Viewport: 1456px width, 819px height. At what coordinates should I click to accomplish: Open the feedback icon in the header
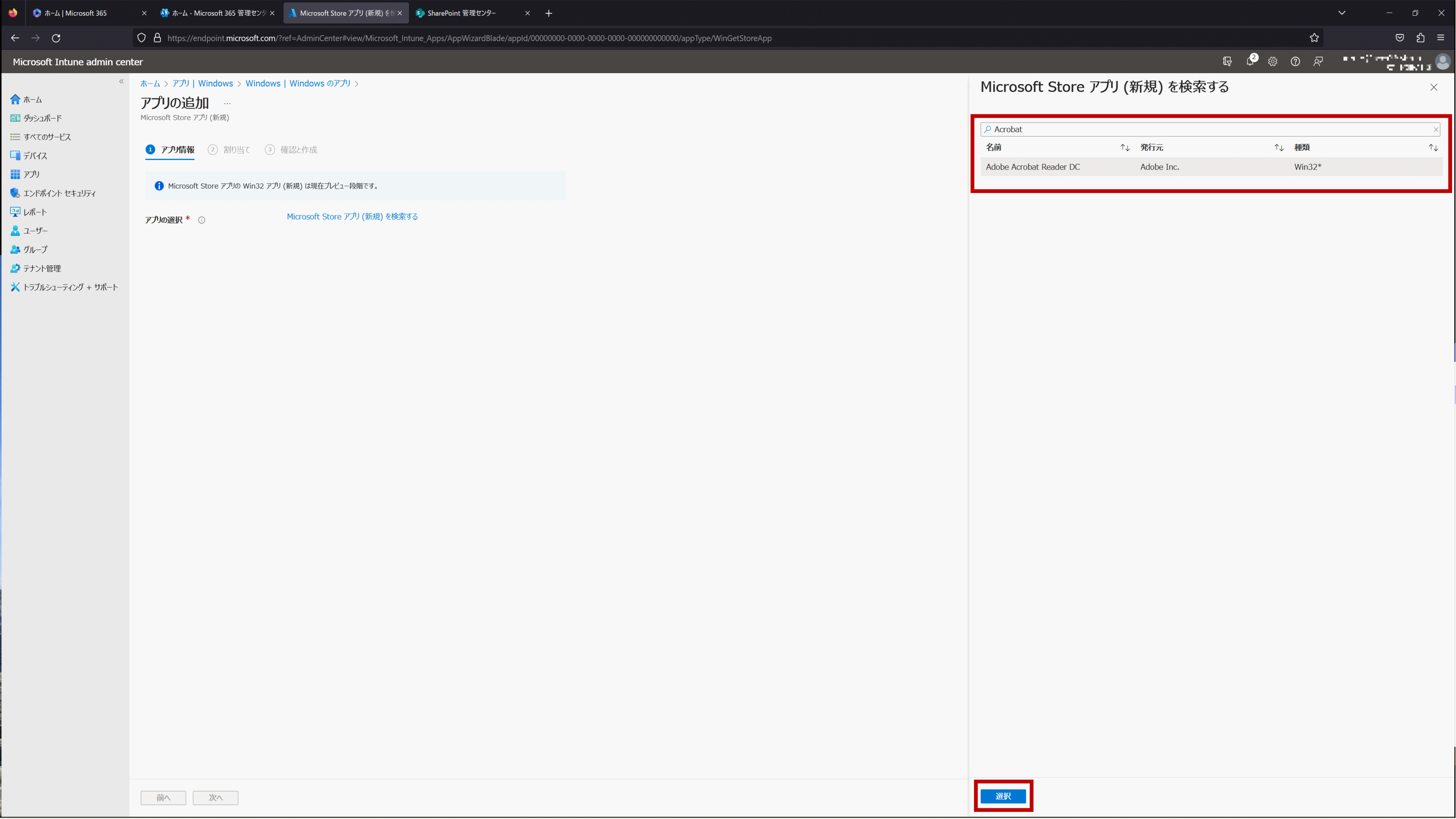[1318, 62]
